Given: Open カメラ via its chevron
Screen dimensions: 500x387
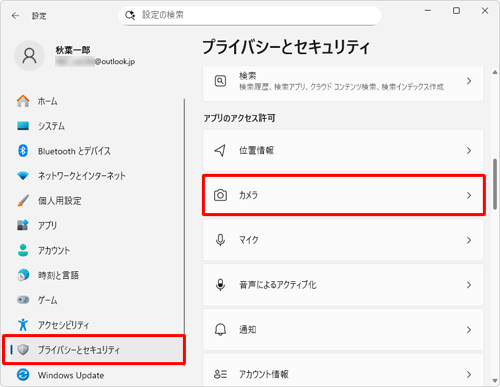Looking at the screenshot, I should 469,195.
